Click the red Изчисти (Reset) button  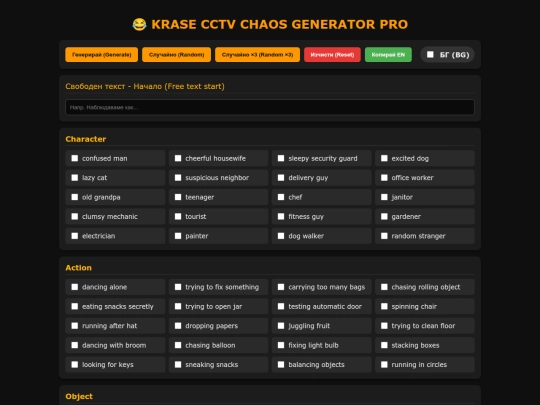point(332,55)
